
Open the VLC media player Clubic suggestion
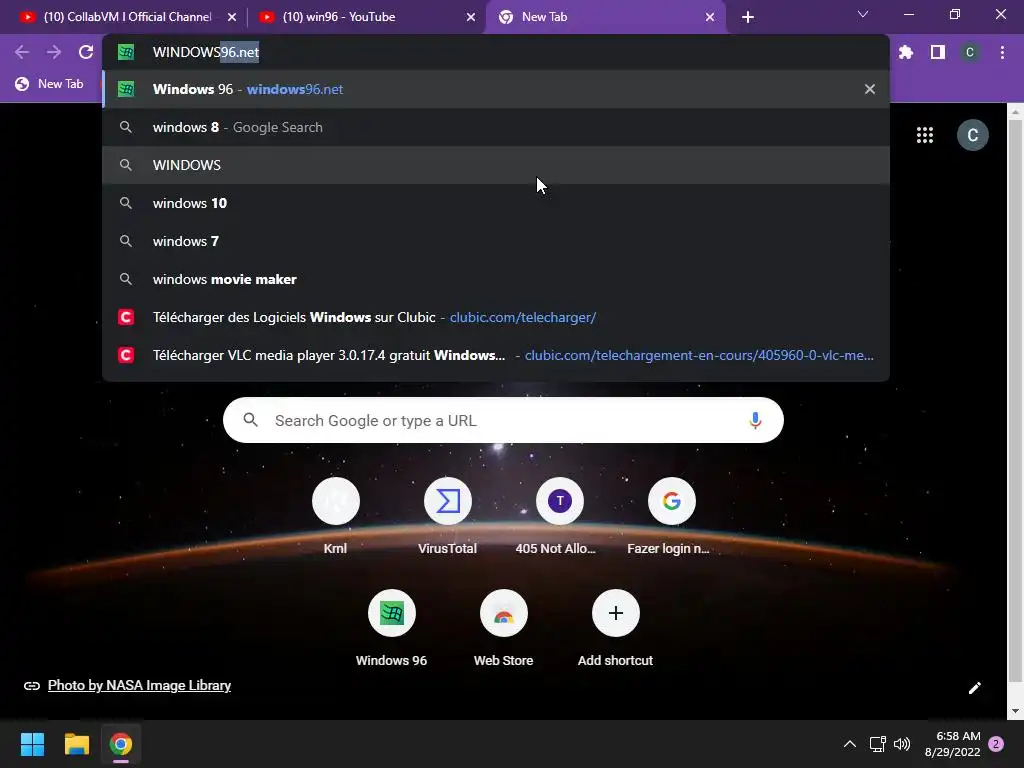[496, 355]
